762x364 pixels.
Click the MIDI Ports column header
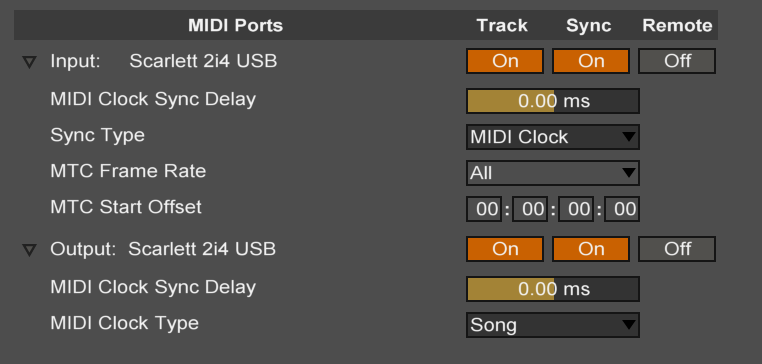click(x=236, y=25)
